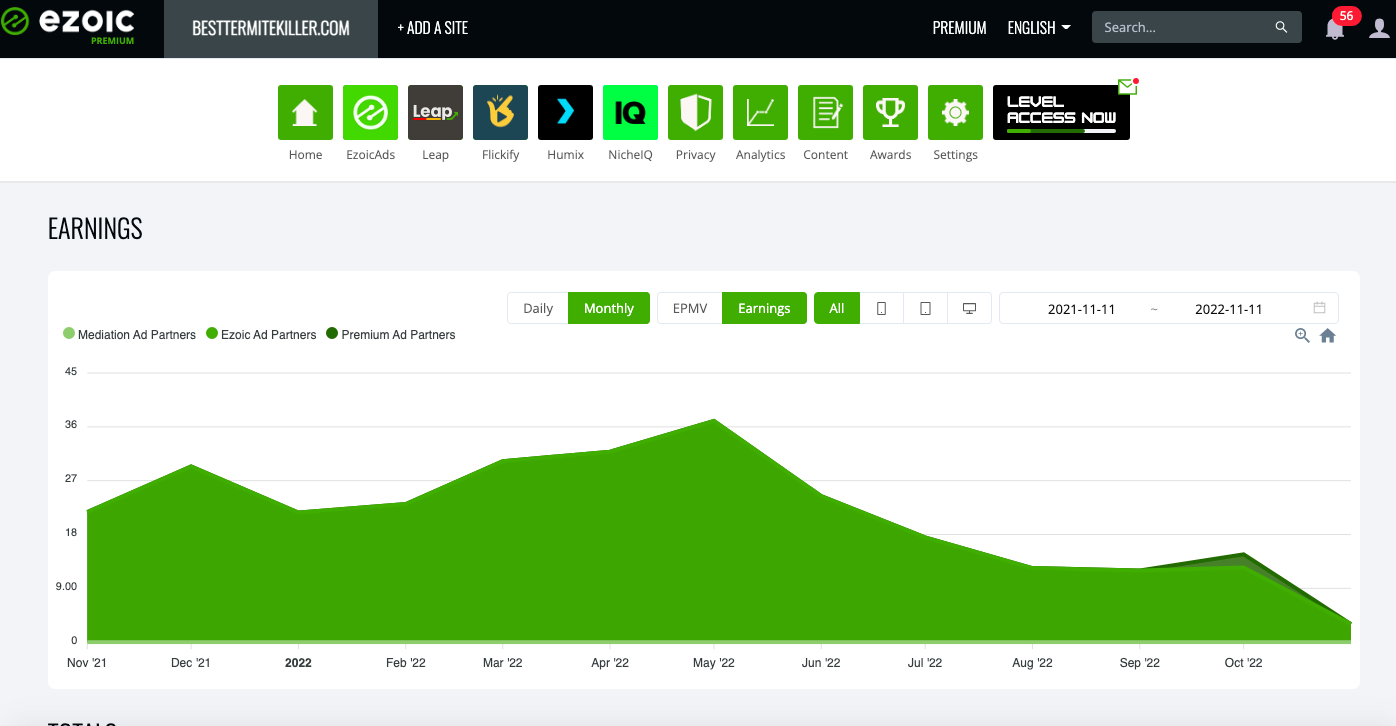Click the Oct '22 axis label
This screenshot has height=726, width=1396.
pos(1244,663)
